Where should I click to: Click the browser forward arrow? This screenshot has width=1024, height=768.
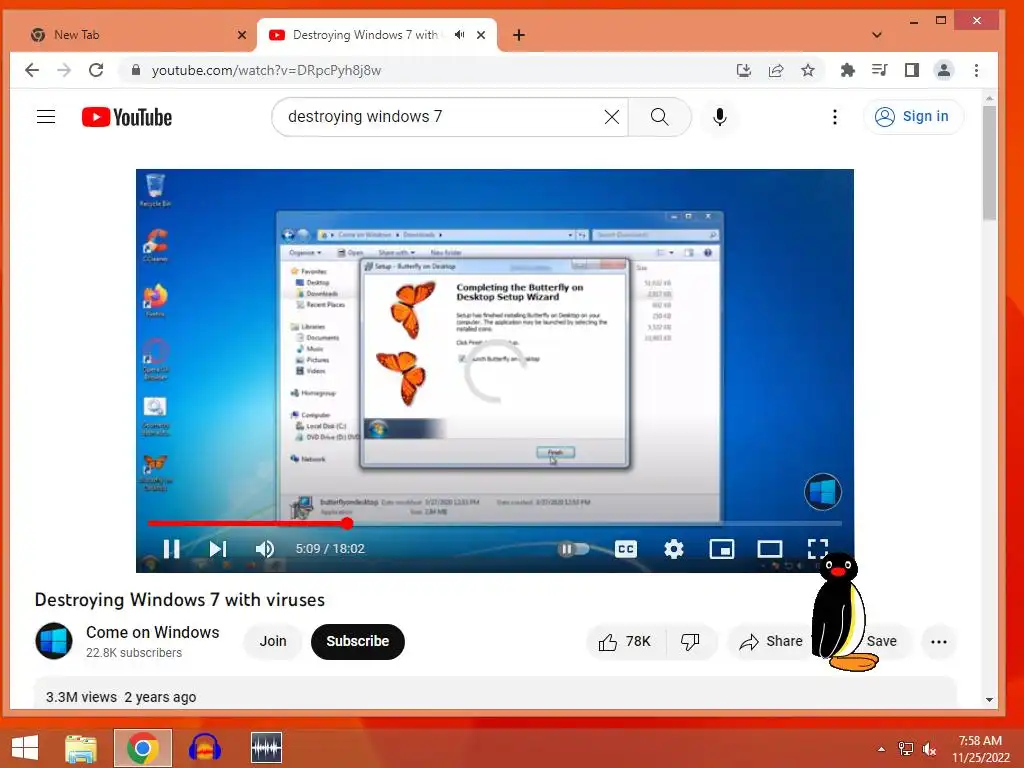tap(64, 70)
